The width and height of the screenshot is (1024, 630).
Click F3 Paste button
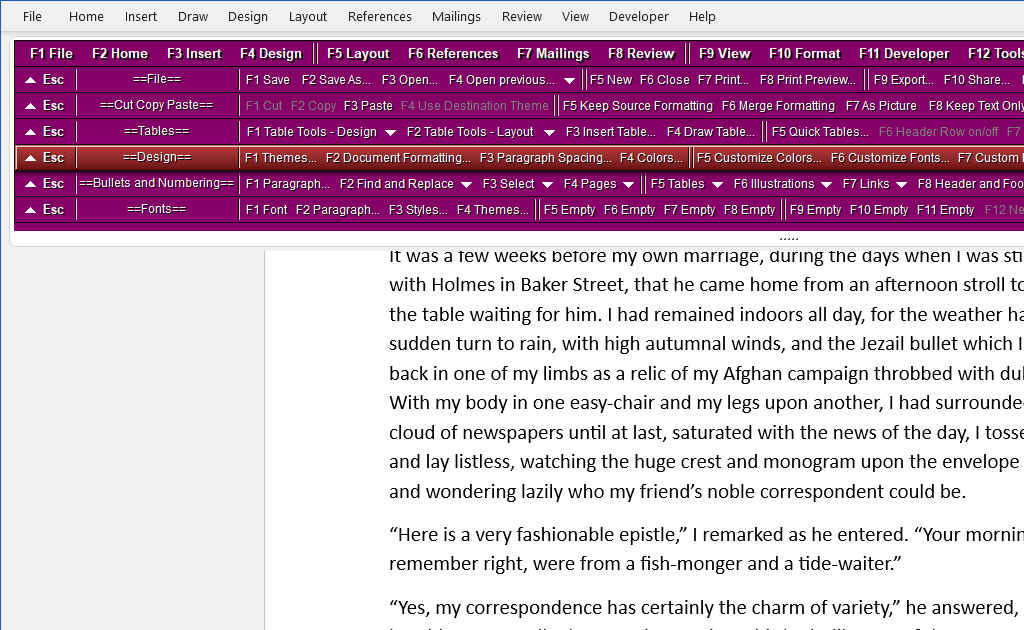click(x=368, y=106)
